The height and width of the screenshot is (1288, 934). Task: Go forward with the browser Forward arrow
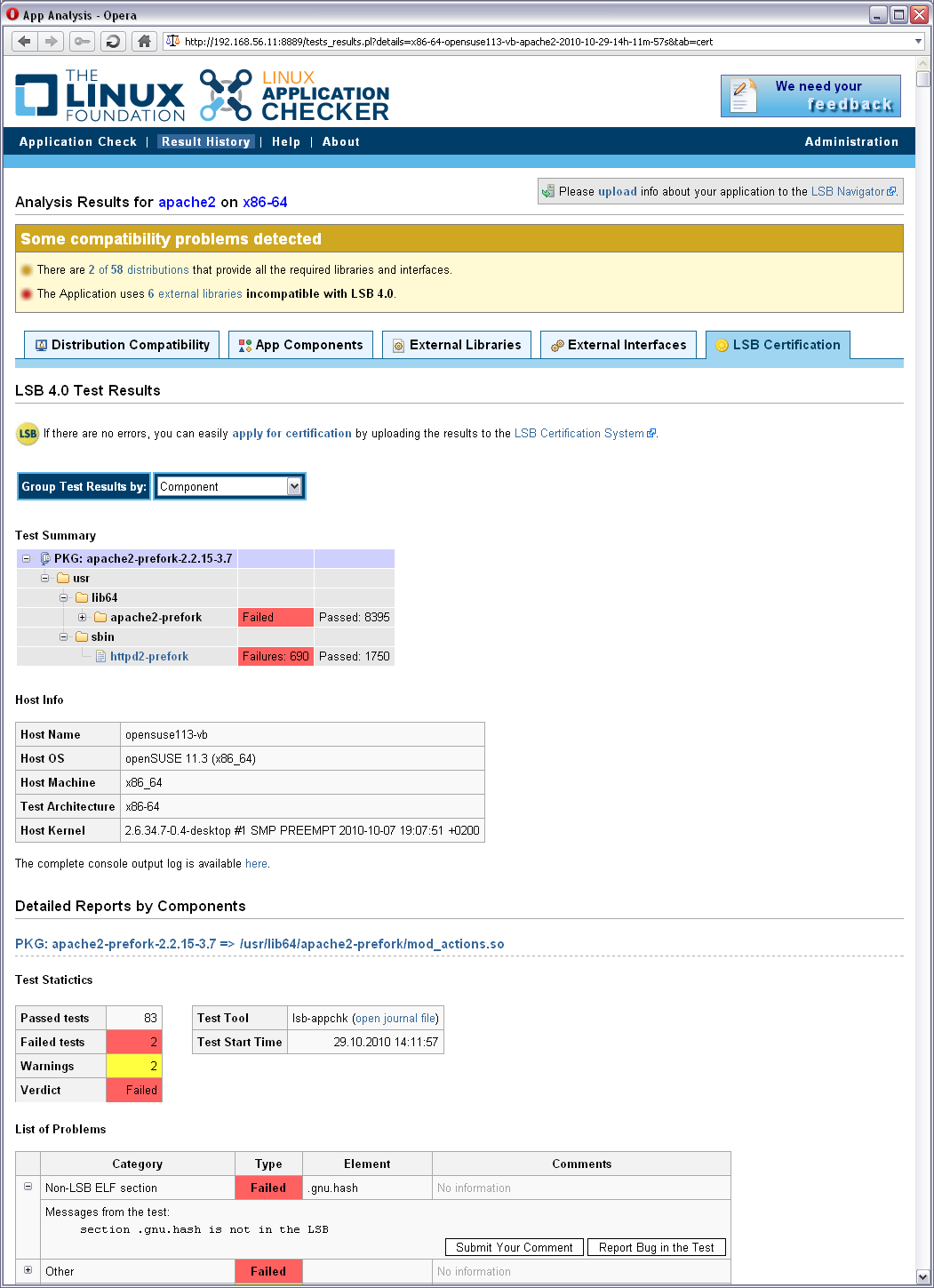[51, 41]
